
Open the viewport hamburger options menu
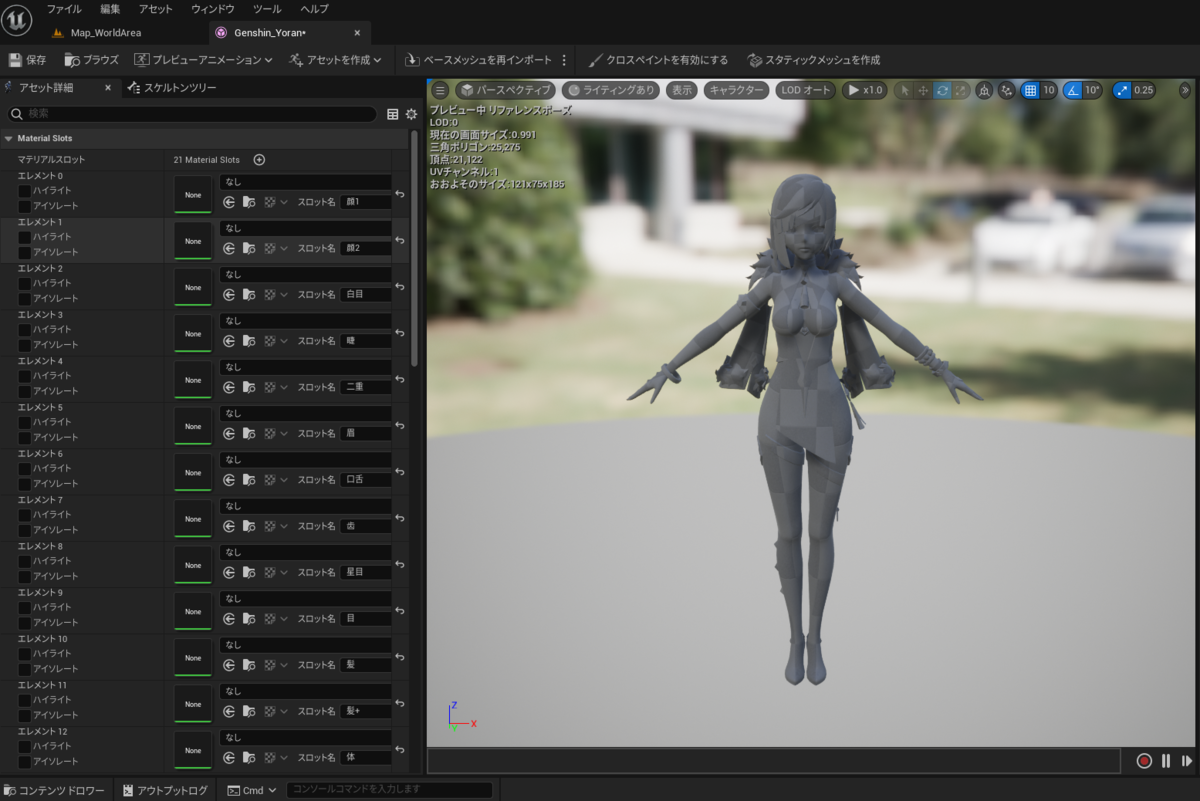coord(440,90)
